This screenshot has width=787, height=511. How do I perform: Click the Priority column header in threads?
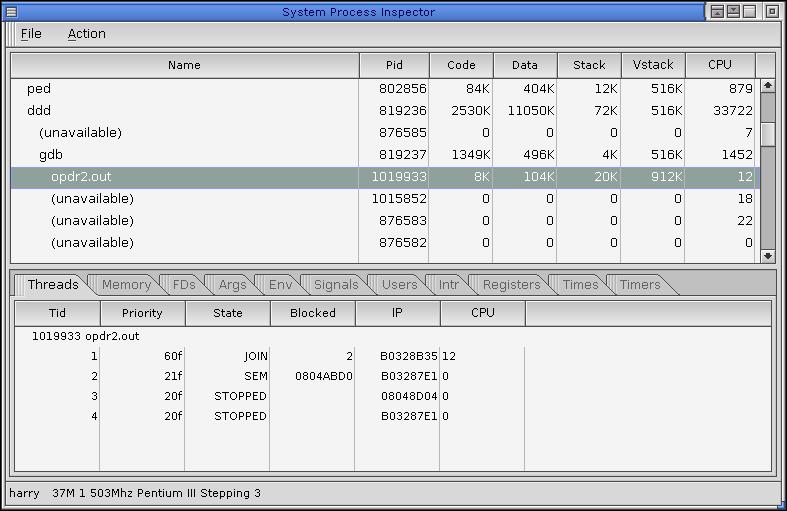tap(142, 313)
